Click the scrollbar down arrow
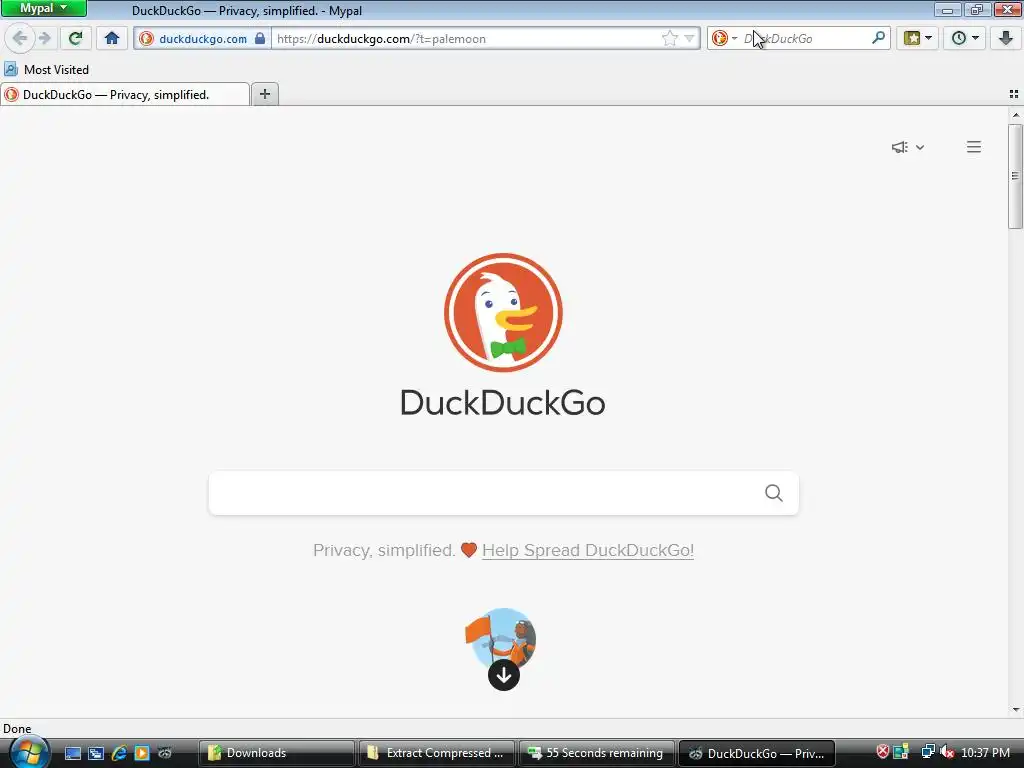1024x768 pixels. [1016, 710]
